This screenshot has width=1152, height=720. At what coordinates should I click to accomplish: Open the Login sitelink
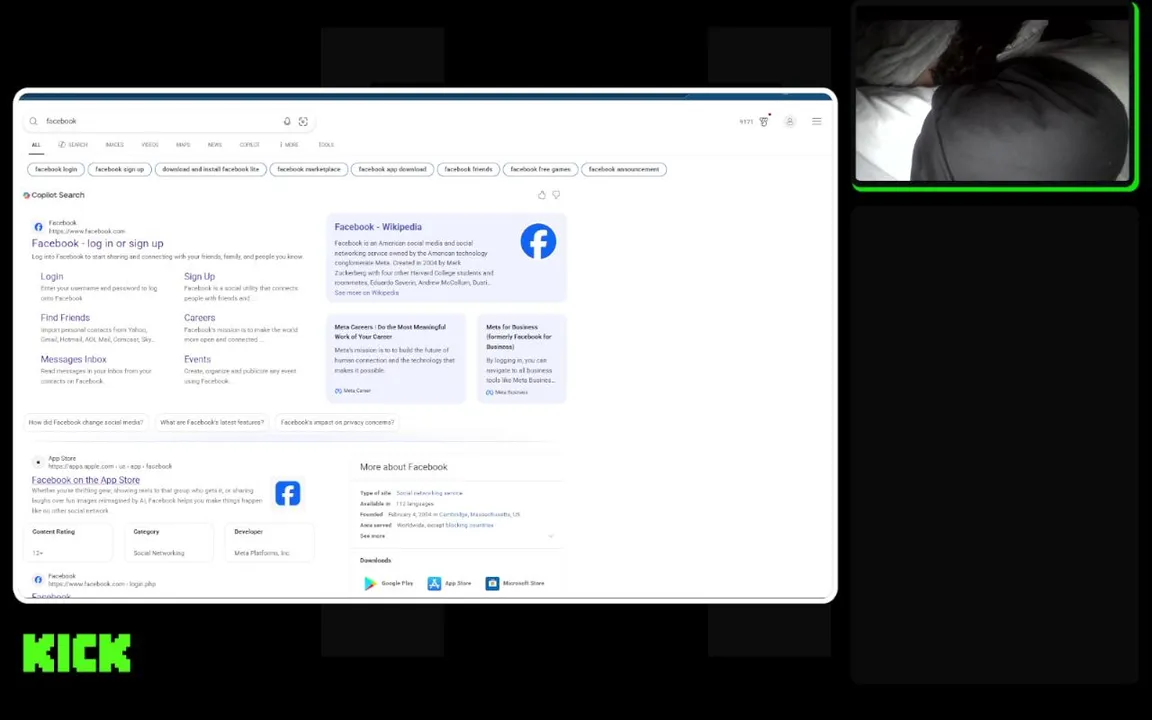pos(51,276)
